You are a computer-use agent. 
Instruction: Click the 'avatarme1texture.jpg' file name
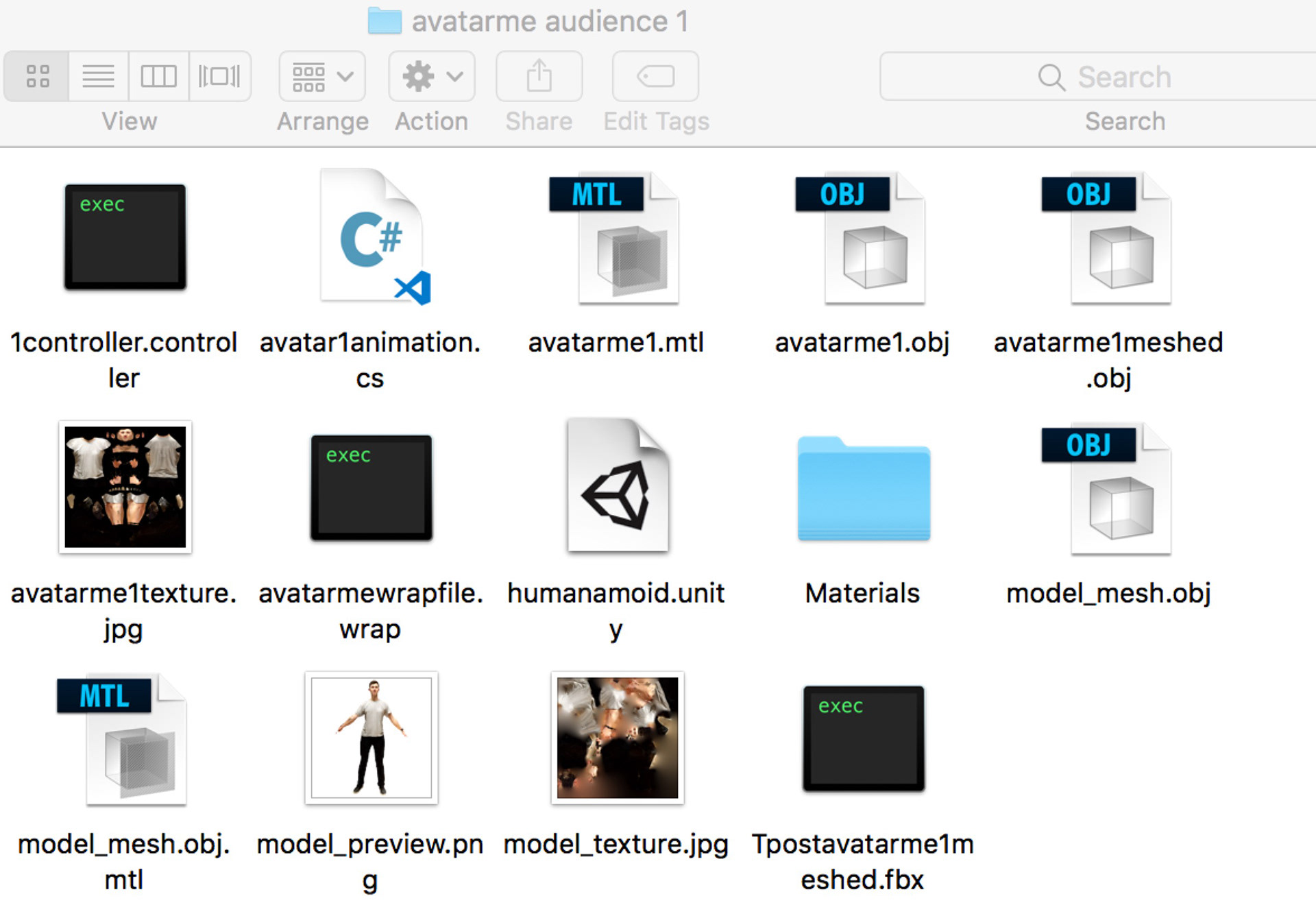[123, 611]
